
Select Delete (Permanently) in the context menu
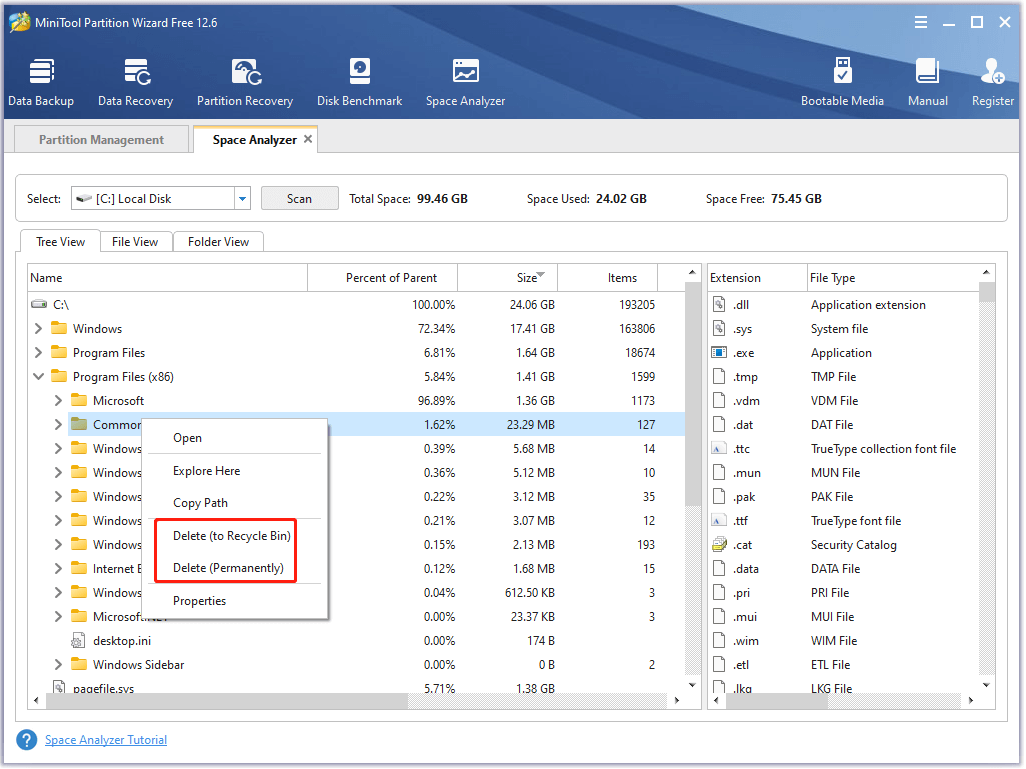228,568
